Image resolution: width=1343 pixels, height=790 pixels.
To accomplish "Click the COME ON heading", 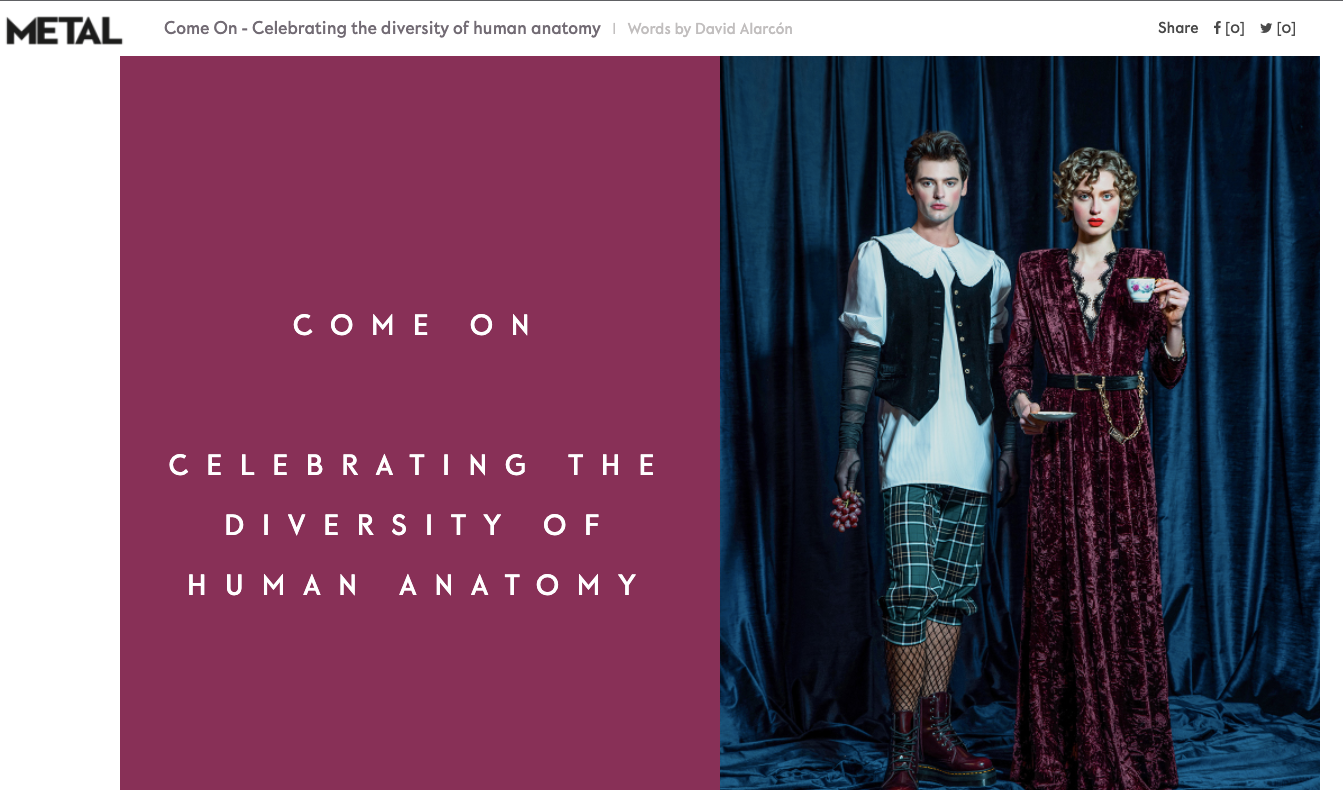I will [414, 325].
